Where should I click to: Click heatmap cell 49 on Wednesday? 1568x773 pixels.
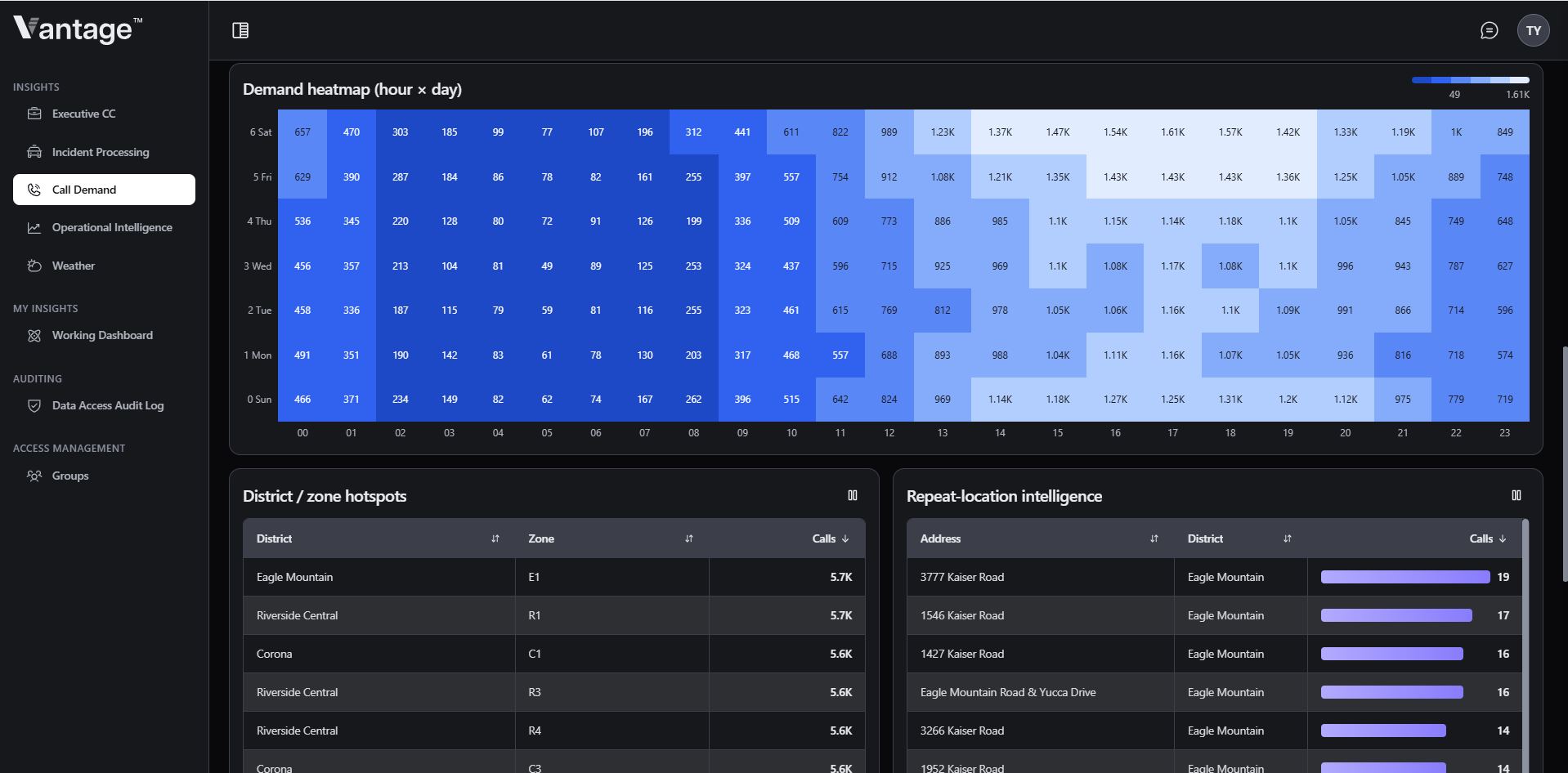click(x=547, y=266)
